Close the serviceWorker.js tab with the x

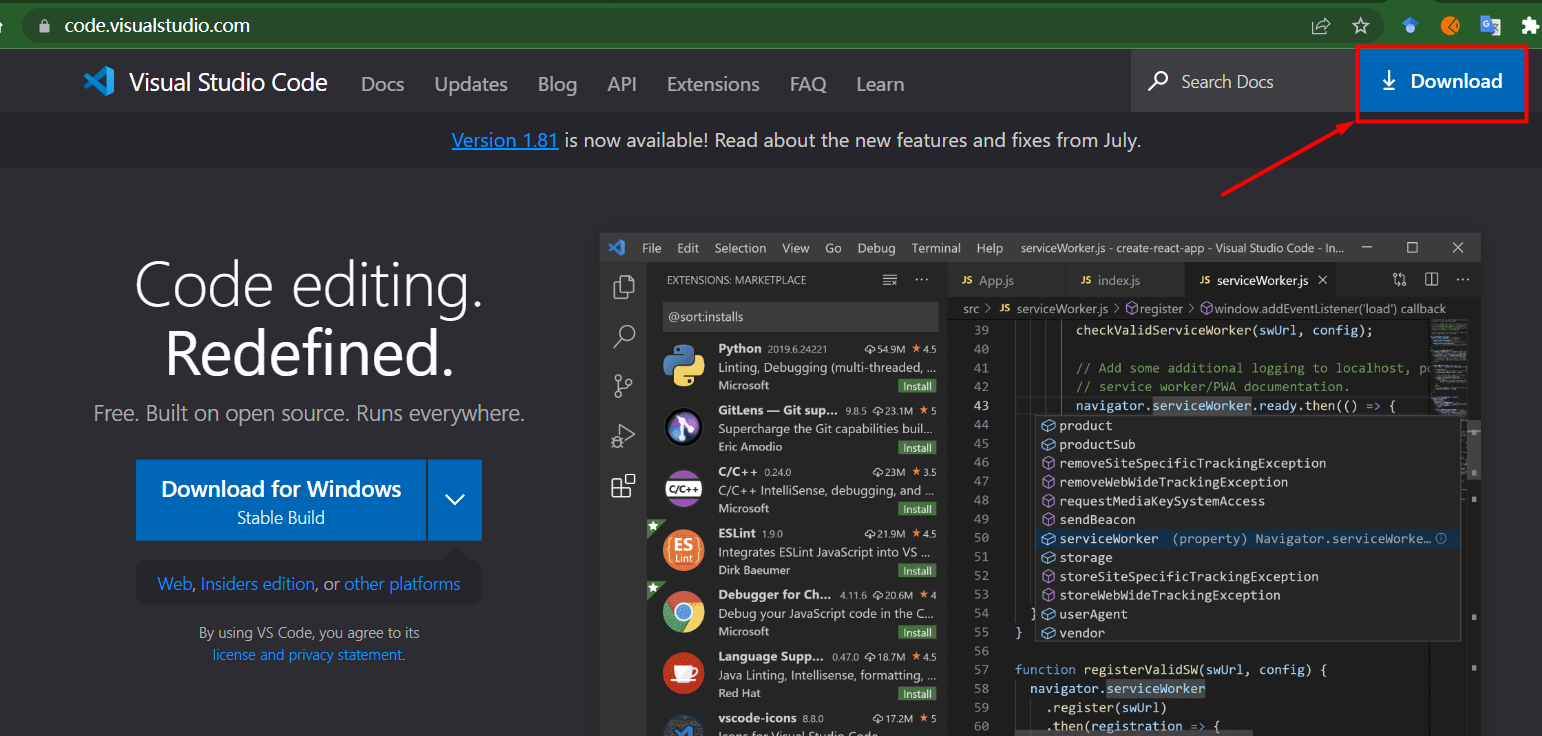1322,281
